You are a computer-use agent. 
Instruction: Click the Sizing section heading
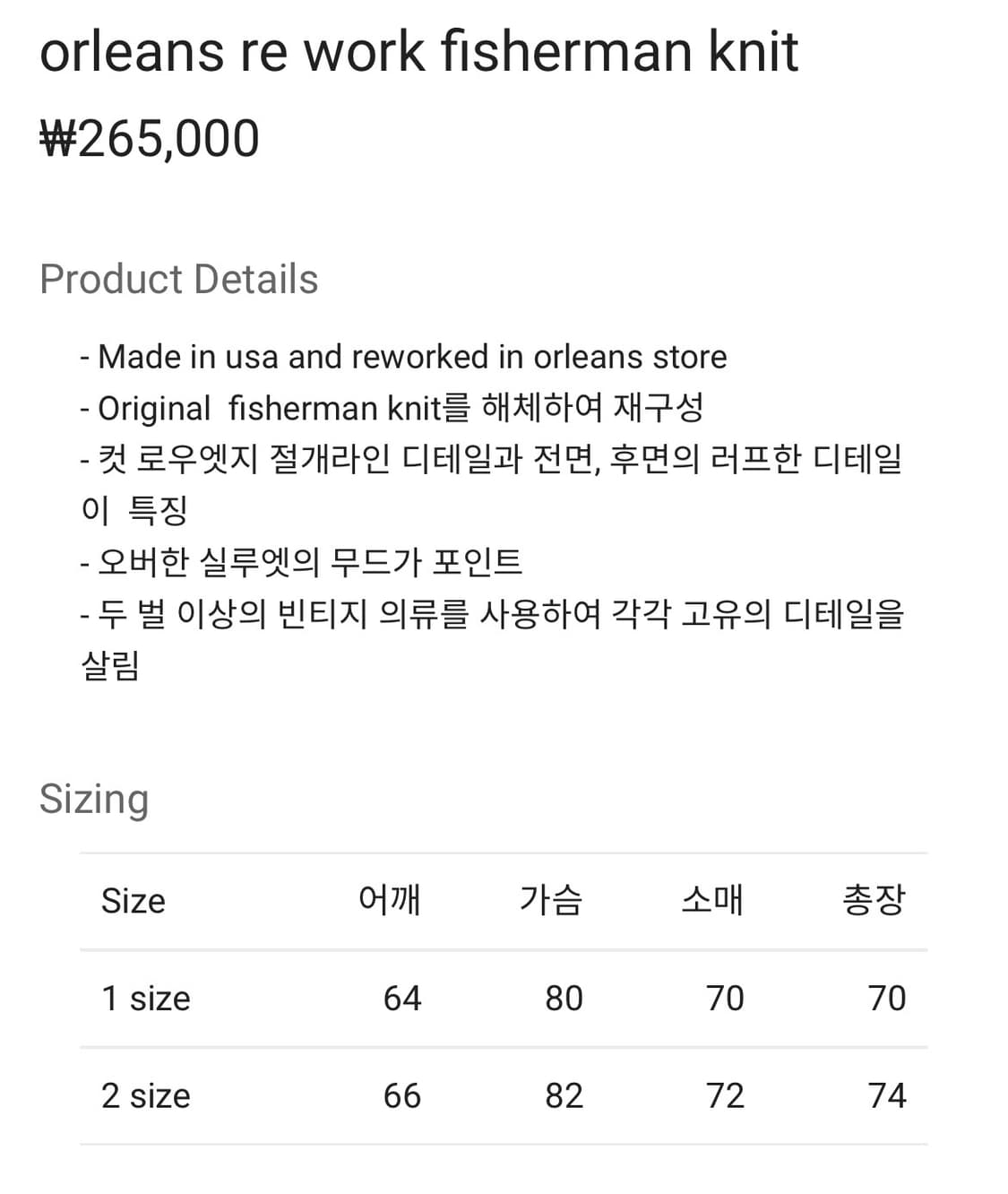[x=94, y=799]
